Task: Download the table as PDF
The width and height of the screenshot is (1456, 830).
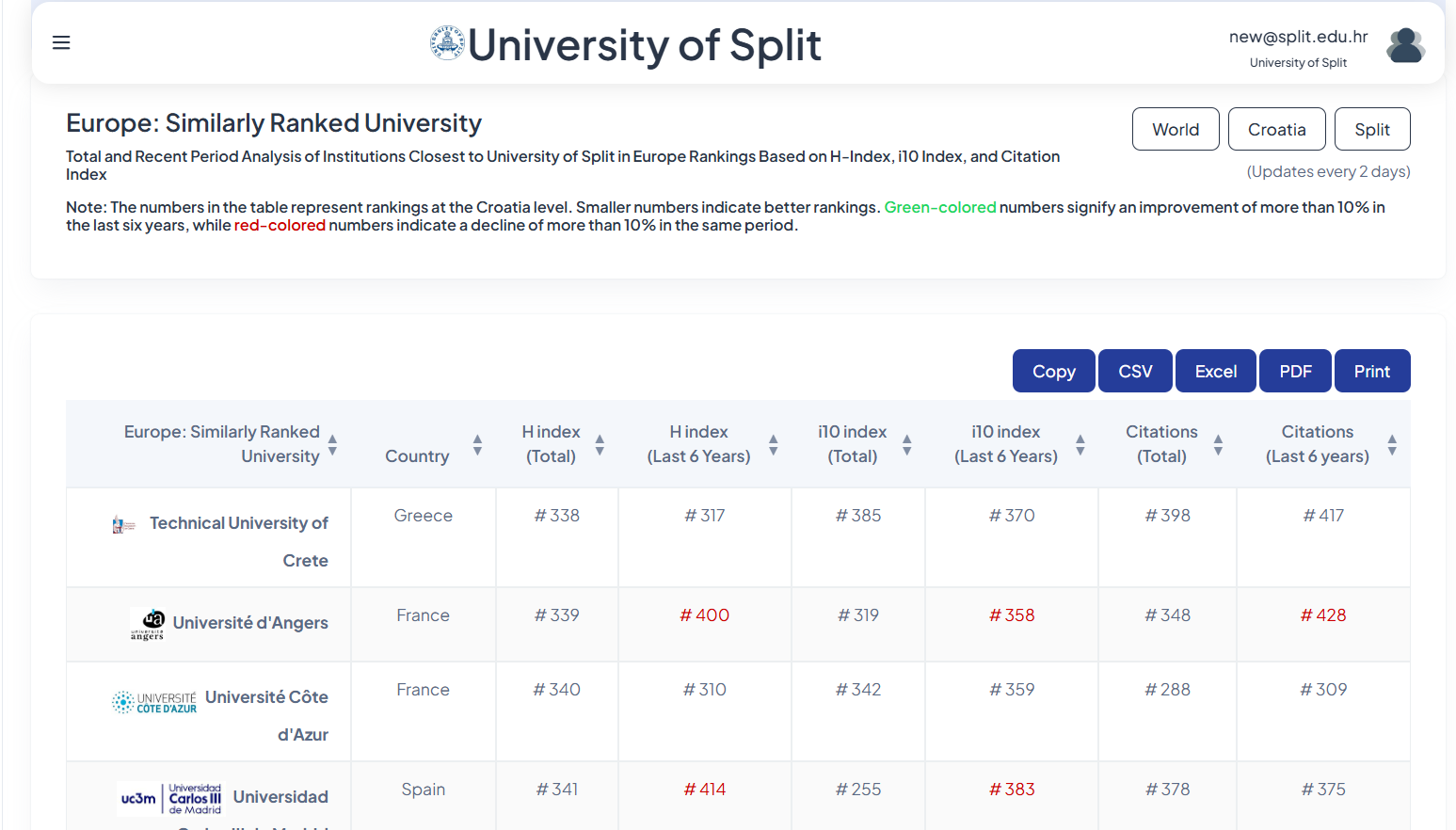Action: pos(1295,371)
